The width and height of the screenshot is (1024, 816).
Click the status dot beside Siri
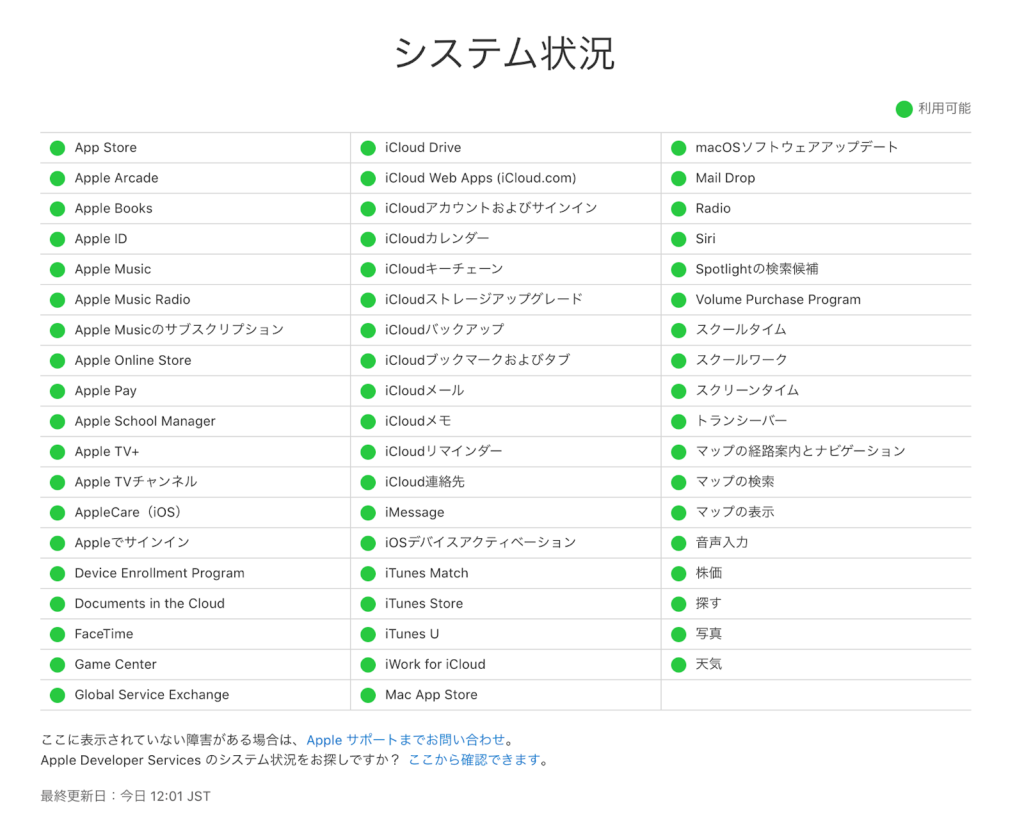point(678,239)
